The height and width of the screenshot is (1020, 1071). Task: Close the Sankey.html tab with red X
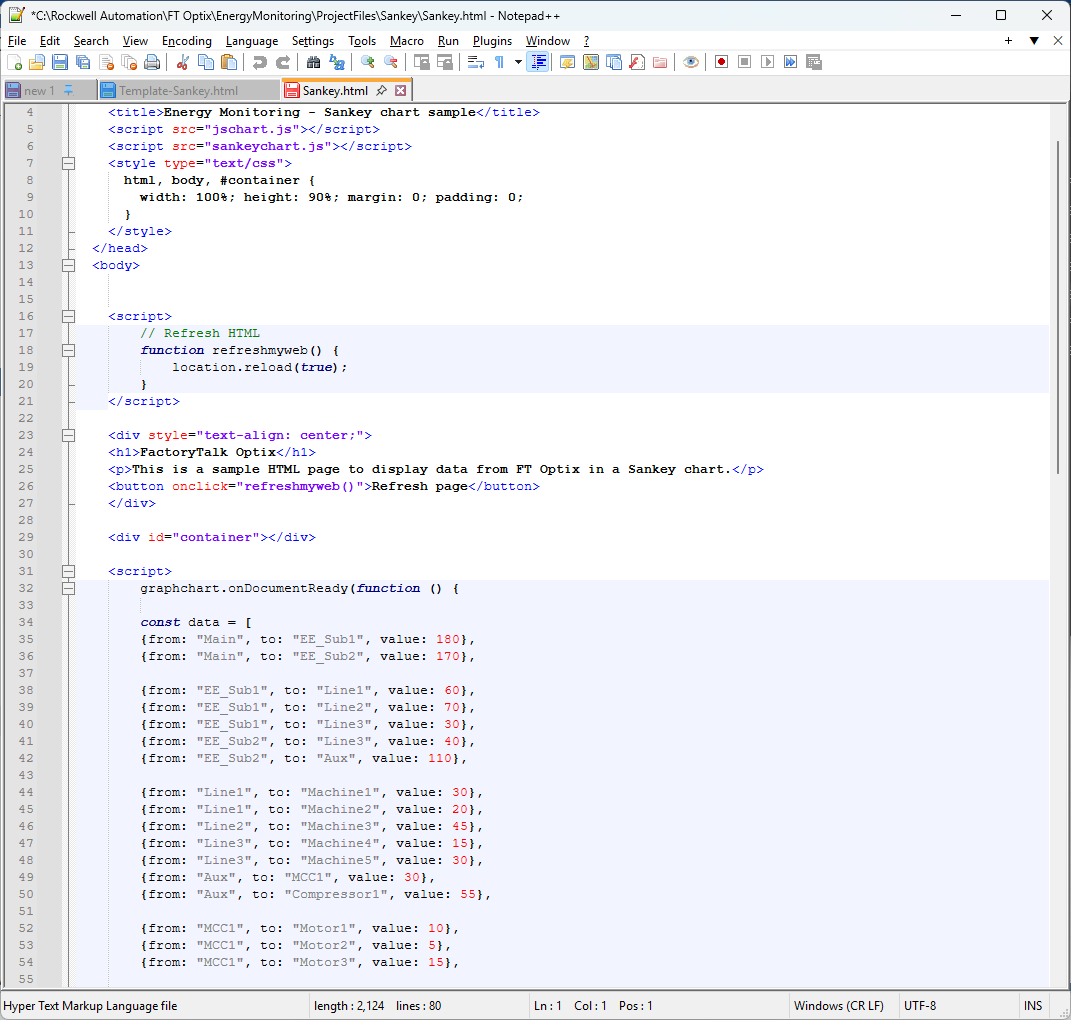tap(400, 91)
